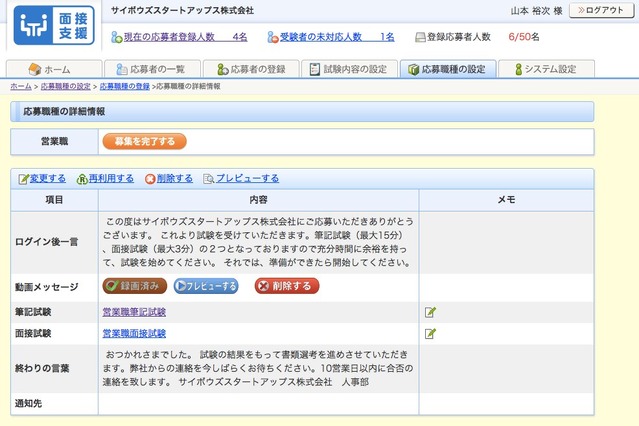Screen dimensions: 639x426
Task: Click the 応募職種の登録 breadcrumb link
Action: [x=125, y=86]
